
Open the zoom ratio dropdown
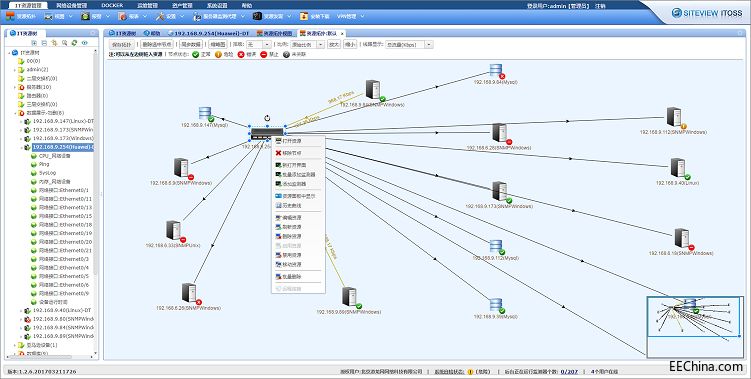click(307, 45)
